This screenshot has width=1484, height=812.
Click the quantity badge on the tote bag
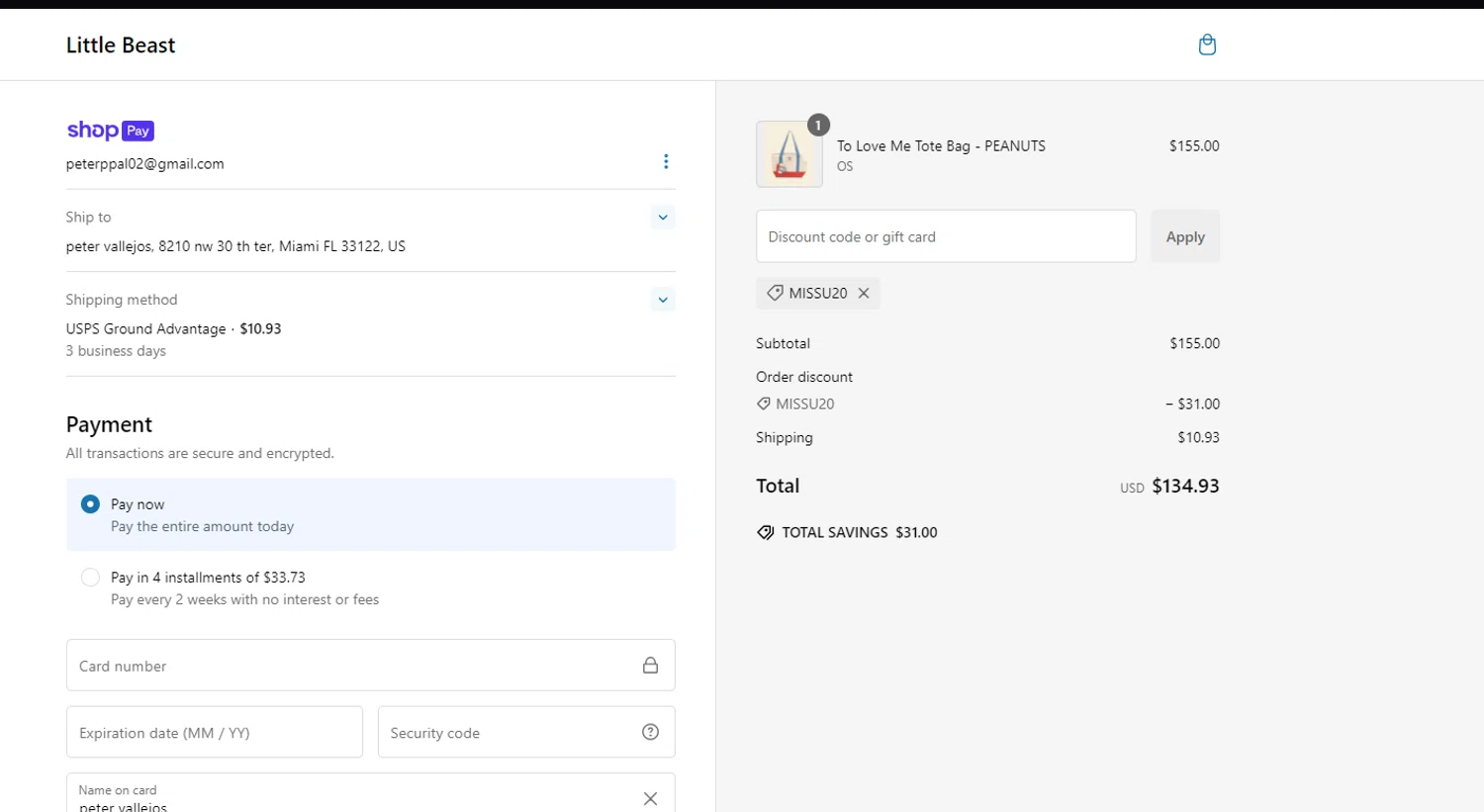(818, 125)
